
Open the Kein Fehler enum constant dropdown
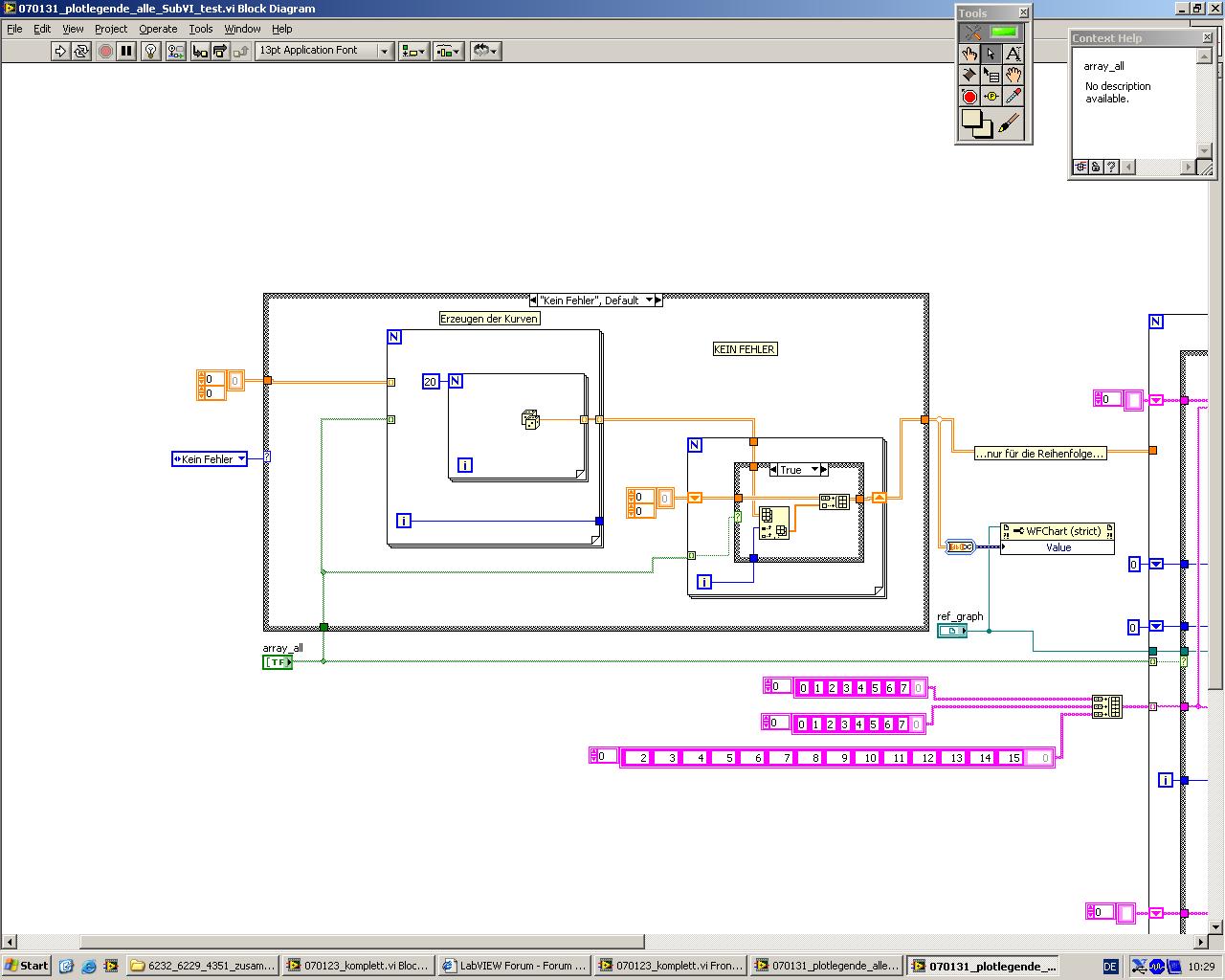(242, 459)
